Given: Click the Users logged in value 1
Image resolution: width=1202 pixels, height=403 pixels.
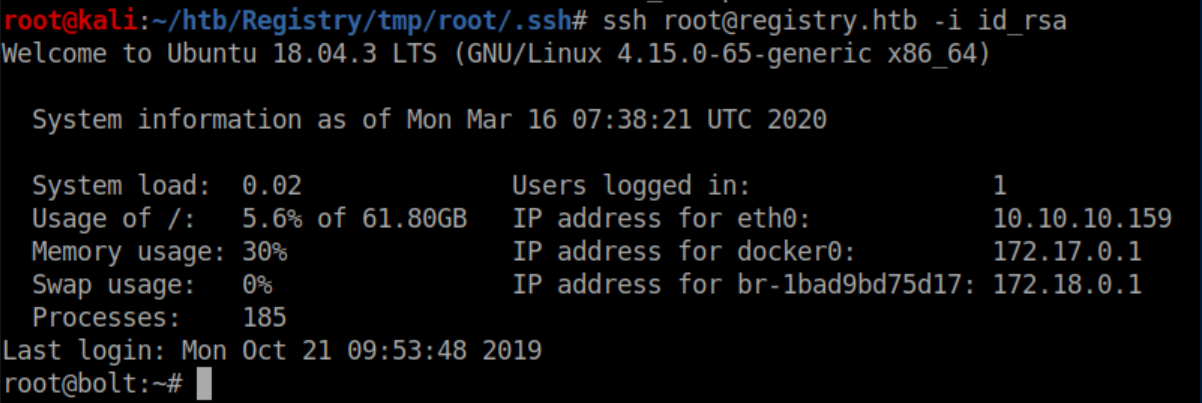Looking at the screenshot, I should pos(1000,186).
